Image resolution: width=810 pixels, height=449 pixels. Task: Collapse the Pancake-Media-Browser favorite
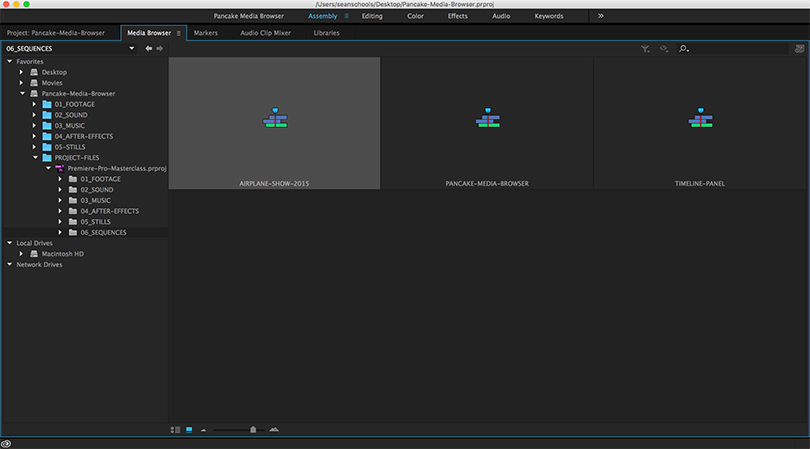click(x=22, y=94)
